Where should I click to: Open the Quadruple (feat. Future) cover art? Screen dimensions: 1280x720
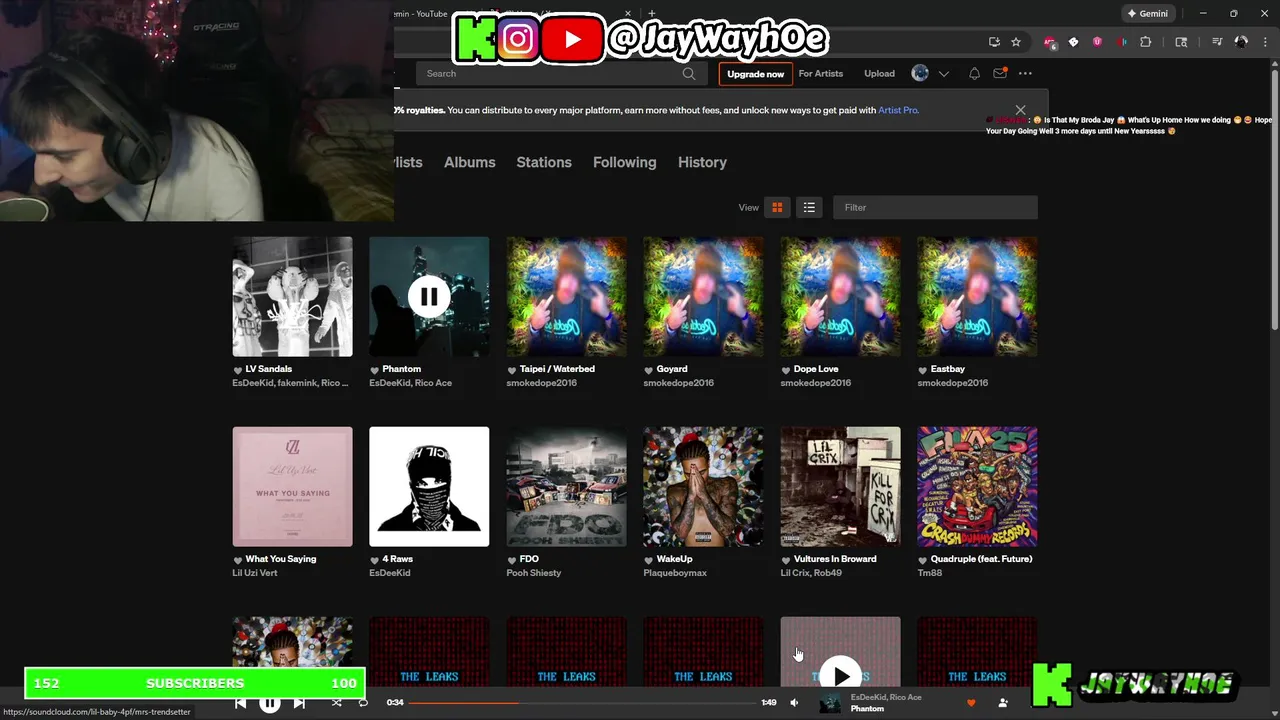click(x=977, y=487)
